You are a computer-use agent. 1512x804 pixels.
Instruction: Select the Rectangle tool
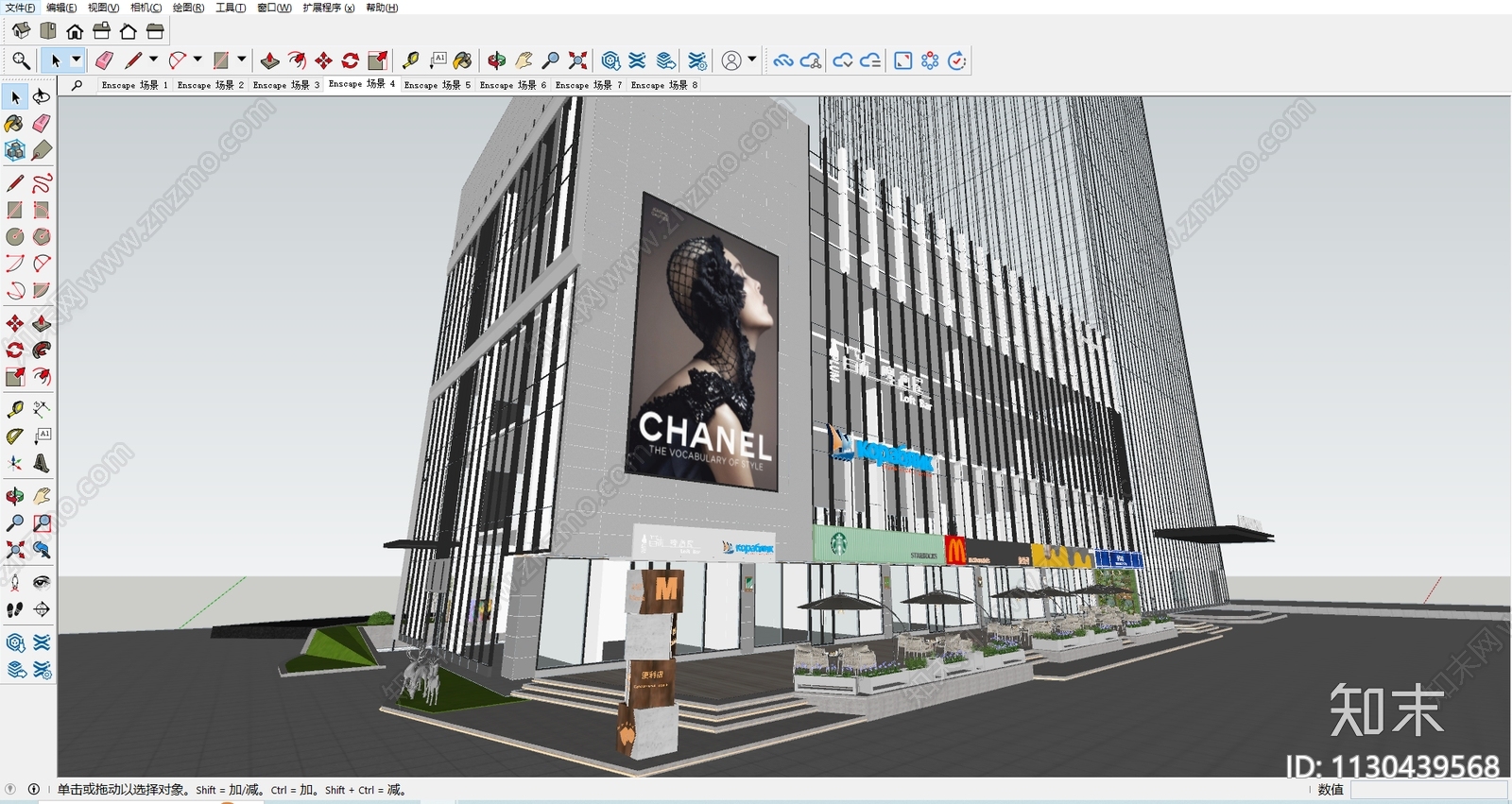tap(14, 210)
